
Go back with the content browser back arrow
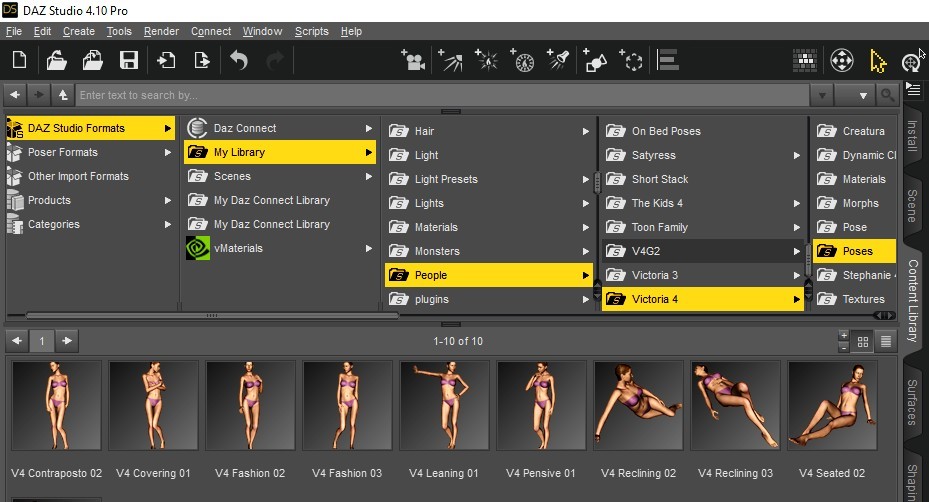[x=15, y=95]
